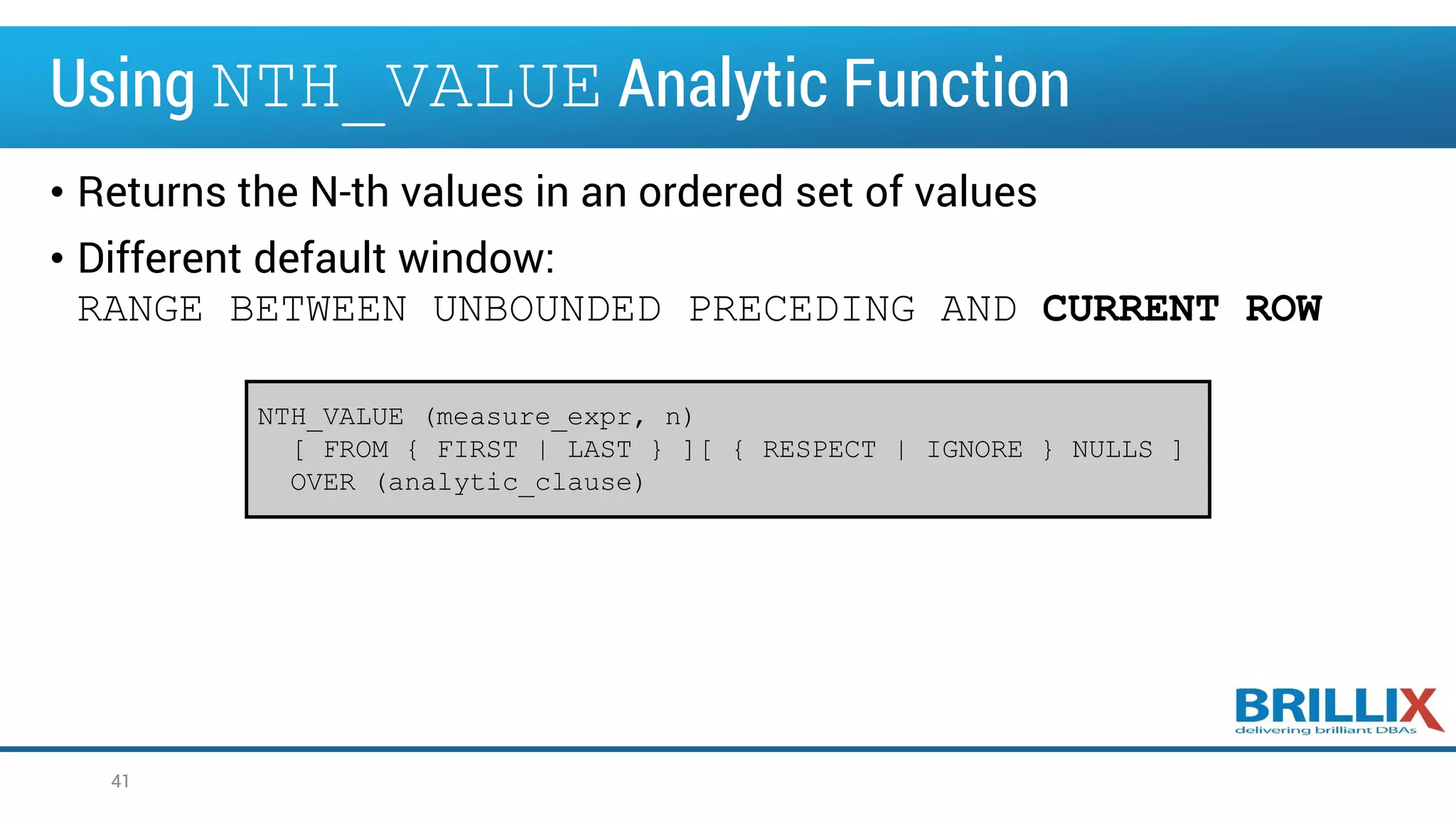Image resolution: width=1456 pixels, height=819 pixels.
Task: Click 'delivering brilliant DBAs' tagline
Action: [1325, 730]
